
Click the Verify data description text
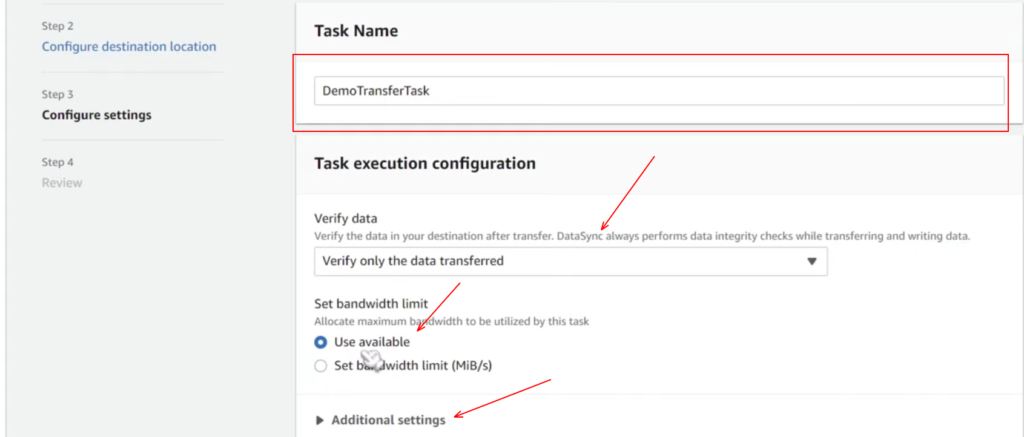click(642, 236)
